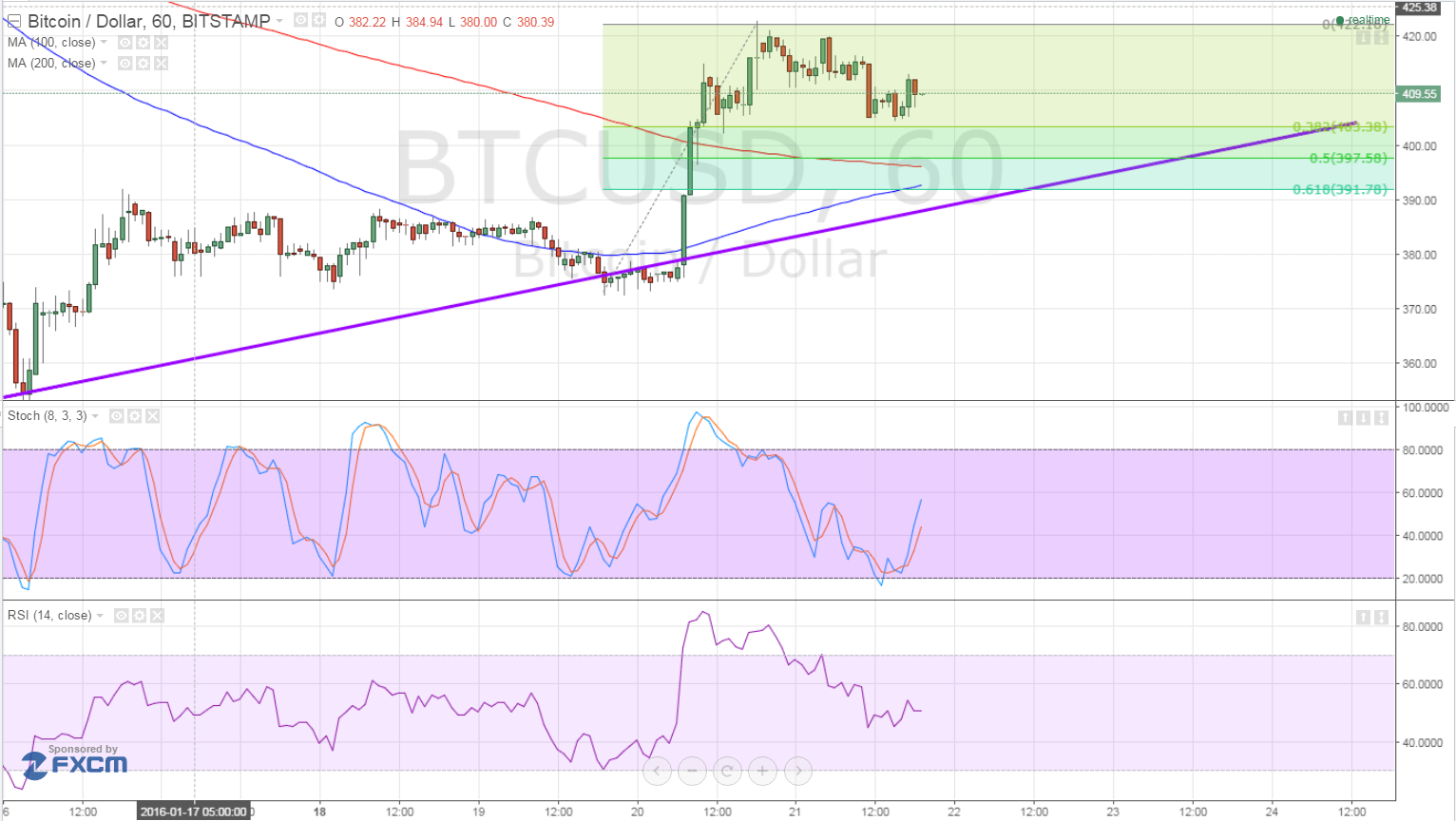Expand MA (100, close) dropdown arrow
Screen dimensions: 1456x821
(104, 43)
